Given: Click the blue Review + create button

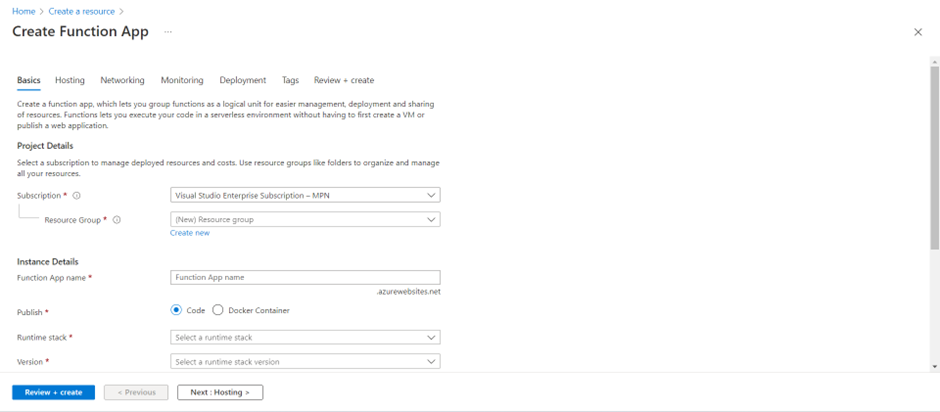Looking at the screenshot, I should coord(53,392).
